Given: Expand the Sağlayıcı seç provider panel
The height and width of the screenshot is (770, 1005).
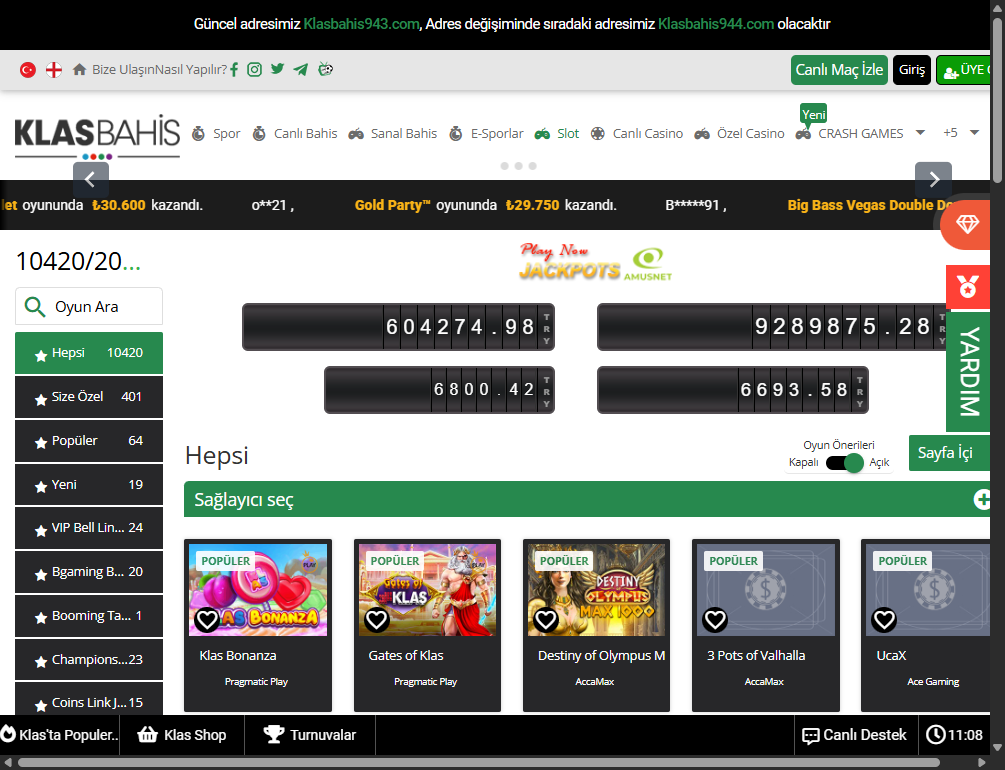Looking at the screenshot, I should click(x=981, y=500).
